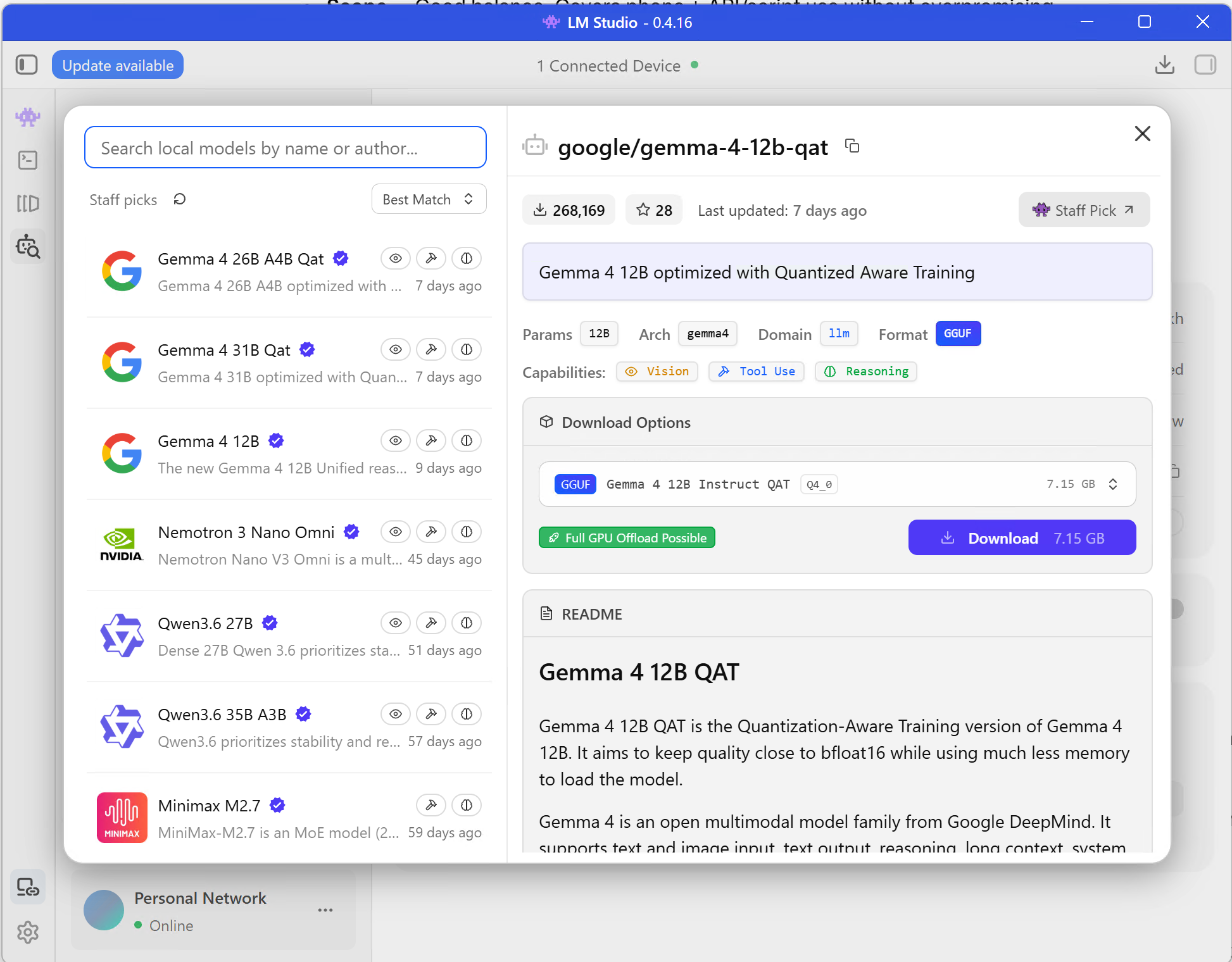Click the vision eye icon on Nemotron 3 Nano Omni
The width and height of the screenshot is (1232, 962).
point(396,532)
